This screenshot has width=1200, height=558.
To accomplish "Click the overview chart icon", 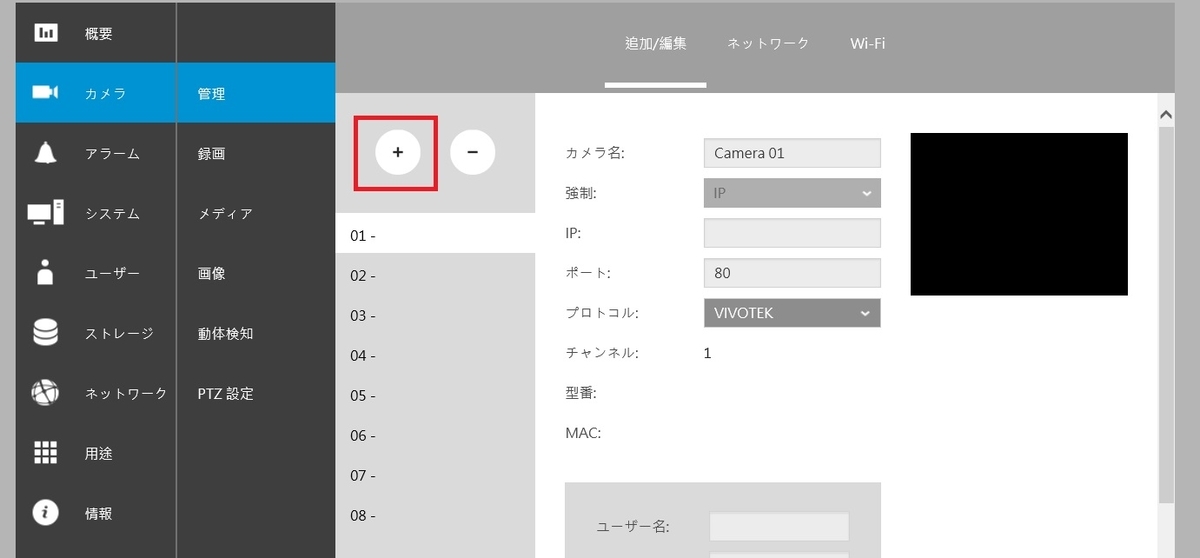I will (x=46, y=33).
